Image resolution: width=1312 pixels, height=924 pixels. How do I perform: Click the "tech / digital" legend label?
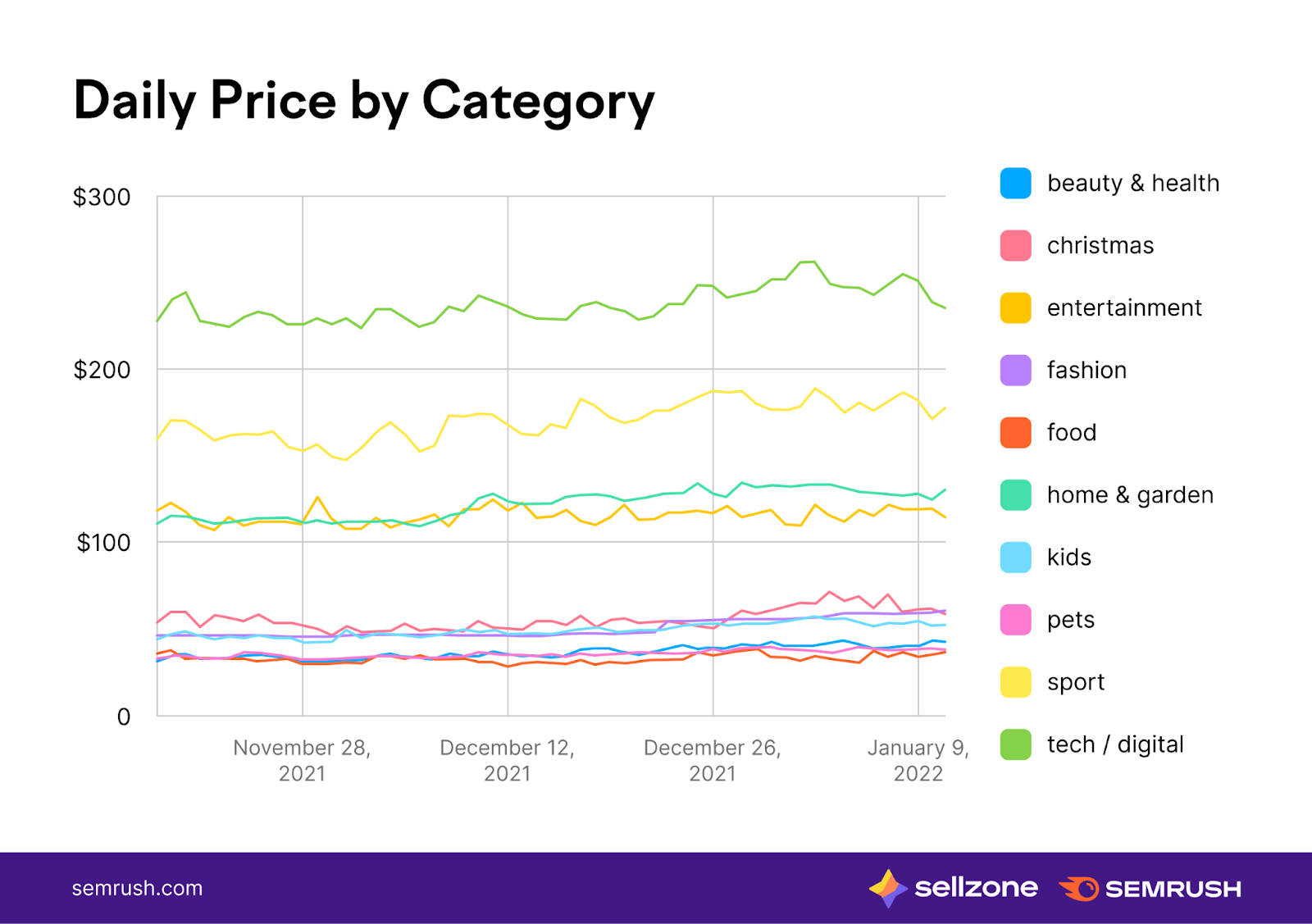click(x=1115, y=744)
